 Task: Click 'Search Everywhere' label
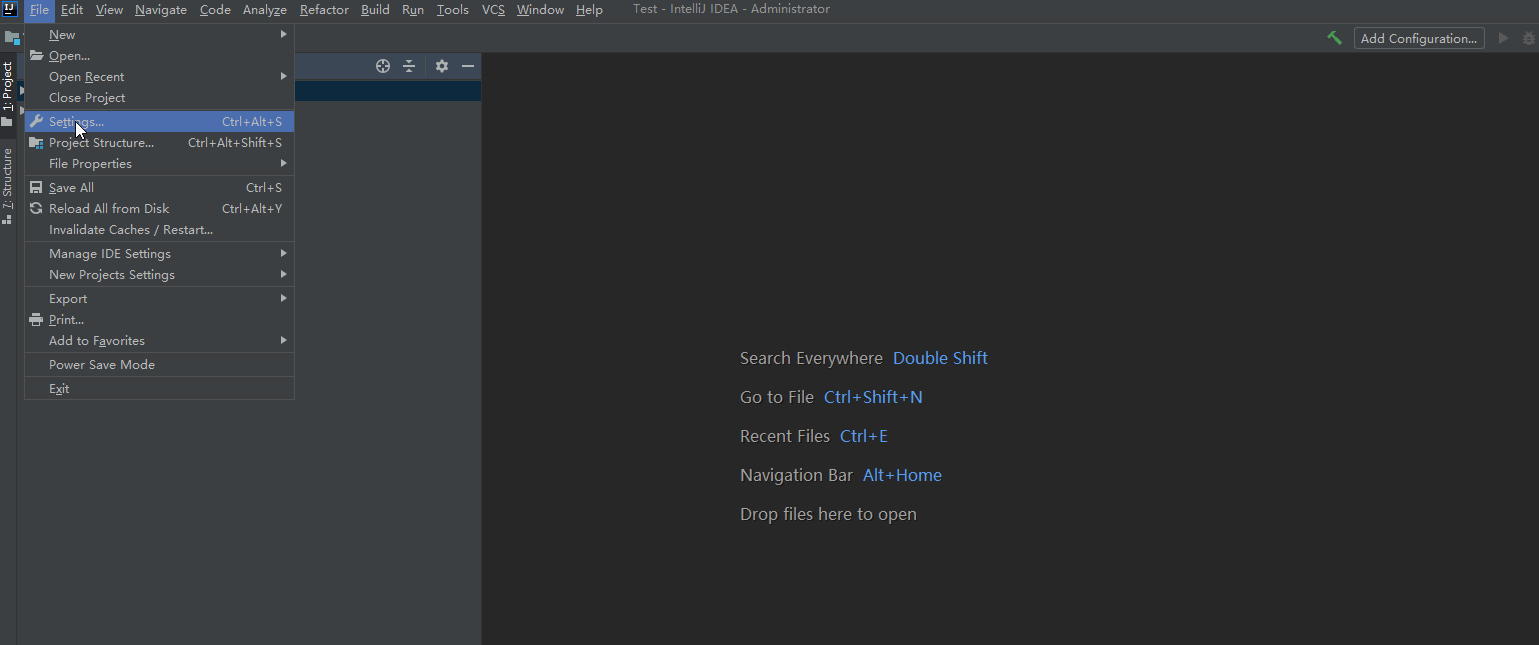point(811,358)
